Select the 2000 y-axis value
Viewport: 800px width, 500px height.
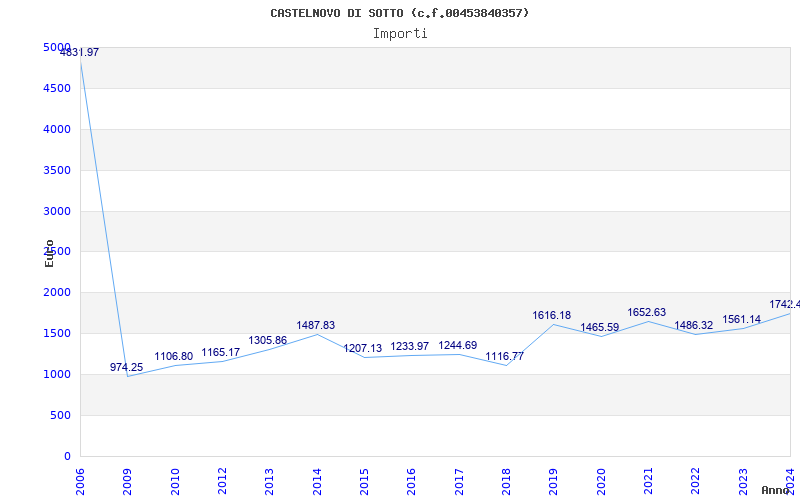click(57, 292)
